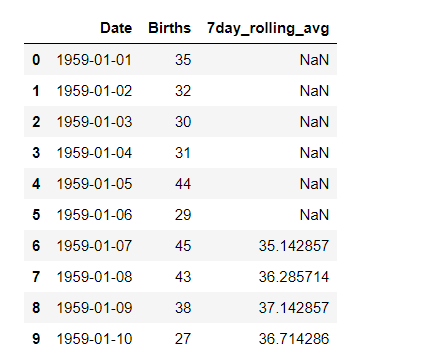Select the date cell 1959-01-01

pyautogui.click(x=94, y=60)
